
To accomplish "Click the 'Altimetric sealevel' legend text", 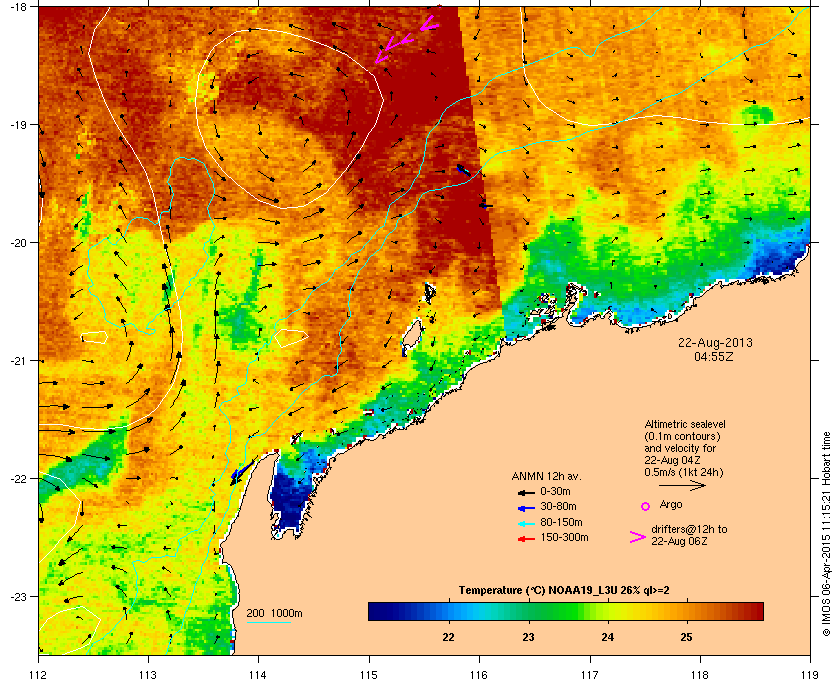I will coord(685,424).
